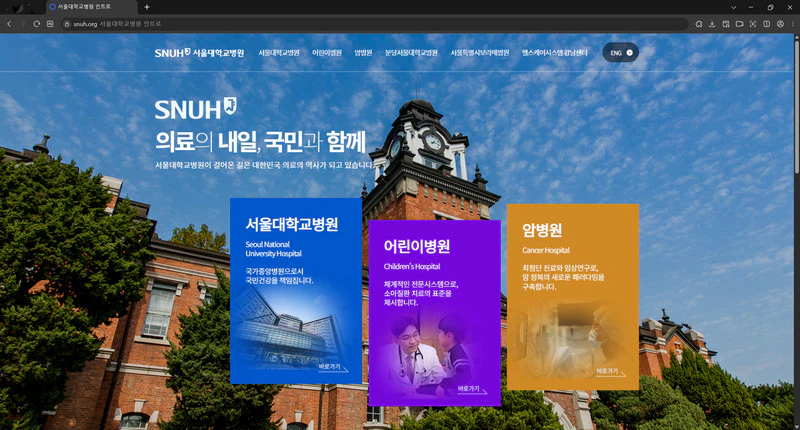The height and width of the screenshot is (430, 800).
Task: Open the orange 암병원 card
Action: pyautogui.click(x=573, y=297)
